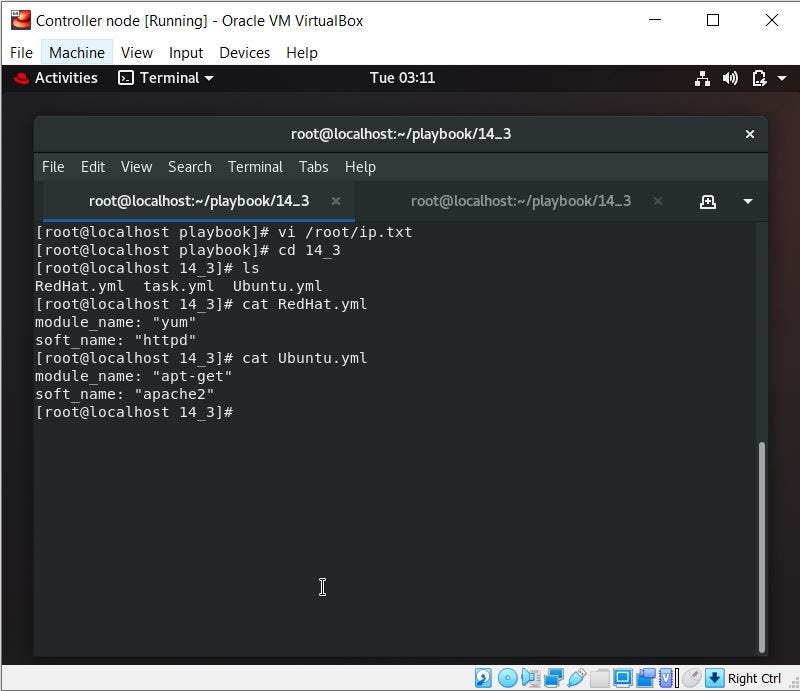Click the mouse integration status icon
The height and width of the screenshot is (691, 800).
[x=692, y=678]
